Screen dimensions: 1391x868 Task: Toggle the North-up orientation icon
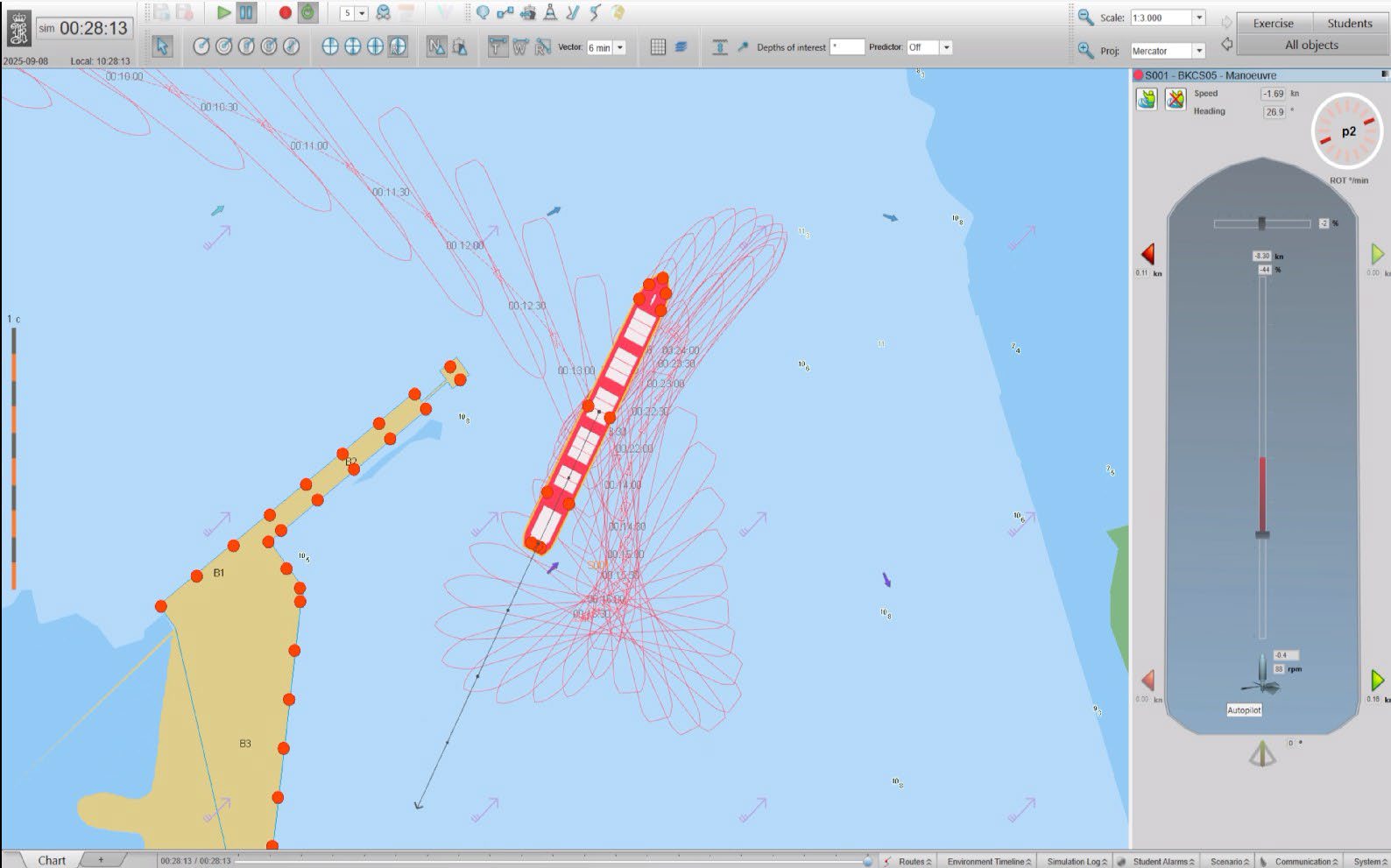[436, 47]
